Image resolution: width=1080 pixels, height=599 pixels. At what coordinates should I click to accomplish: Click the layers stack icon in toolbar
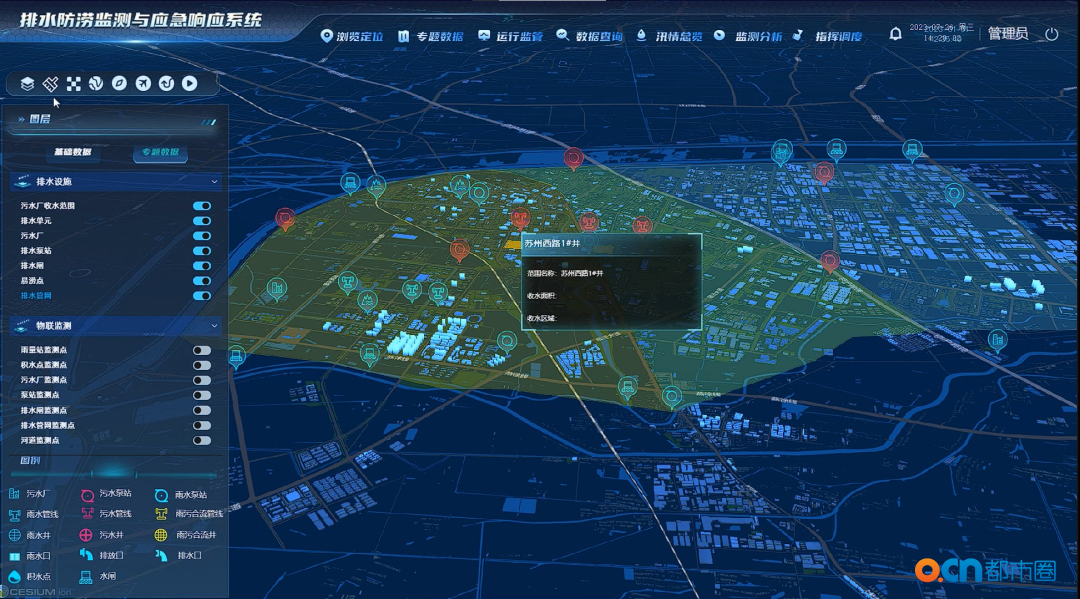28,84
